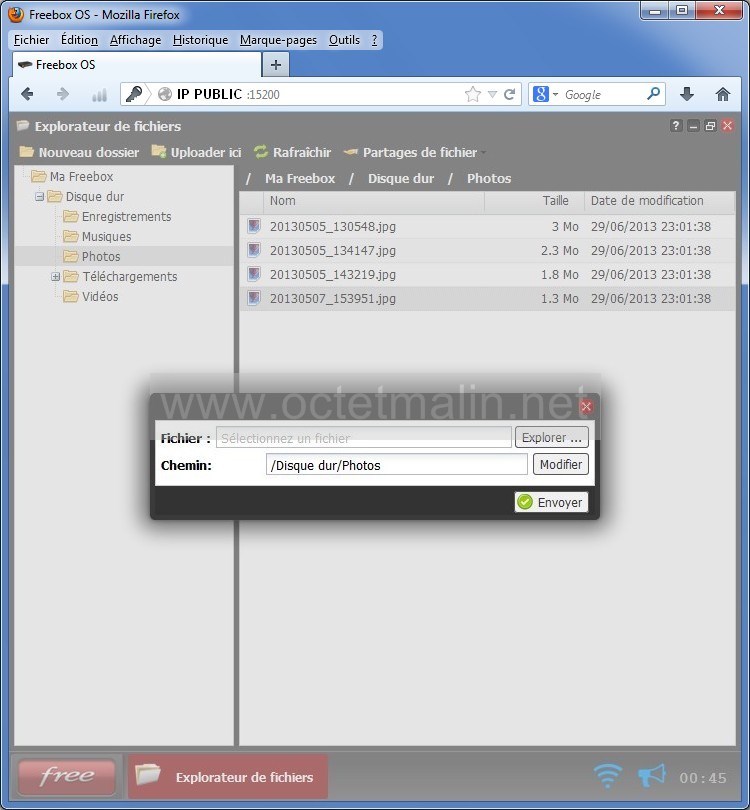The width and height of the screenshot is (750, 810).
Task: Sort files by the Taille column header
Action: 535,201
